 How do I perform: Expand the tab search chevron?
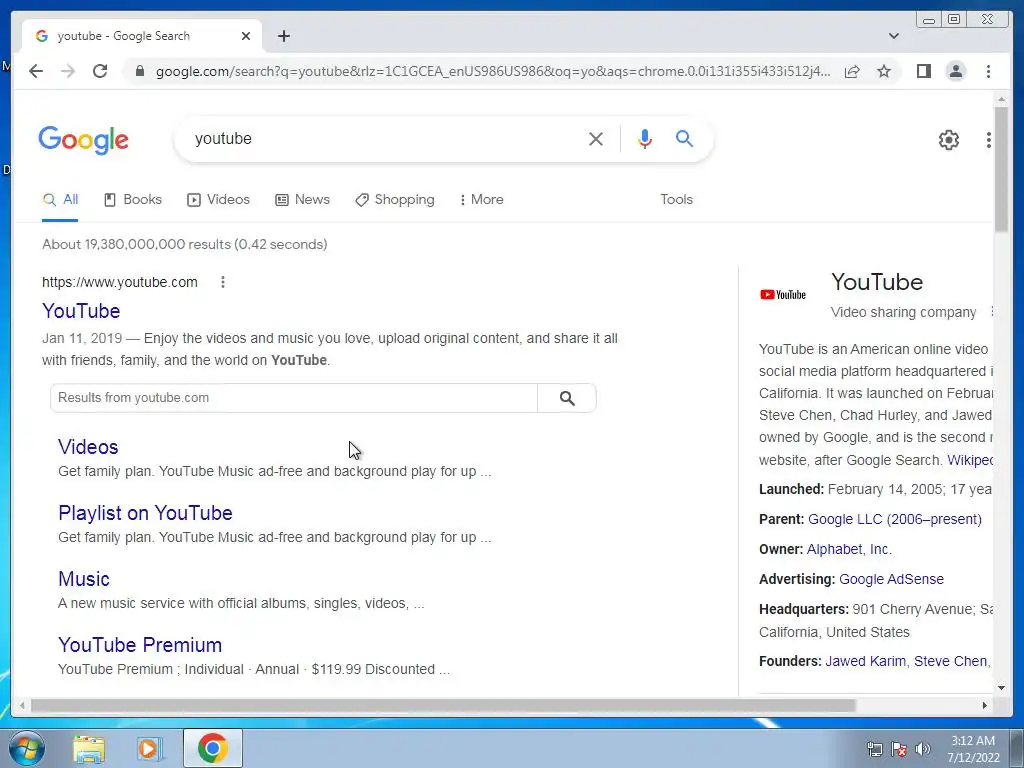(x=893, y=36)
